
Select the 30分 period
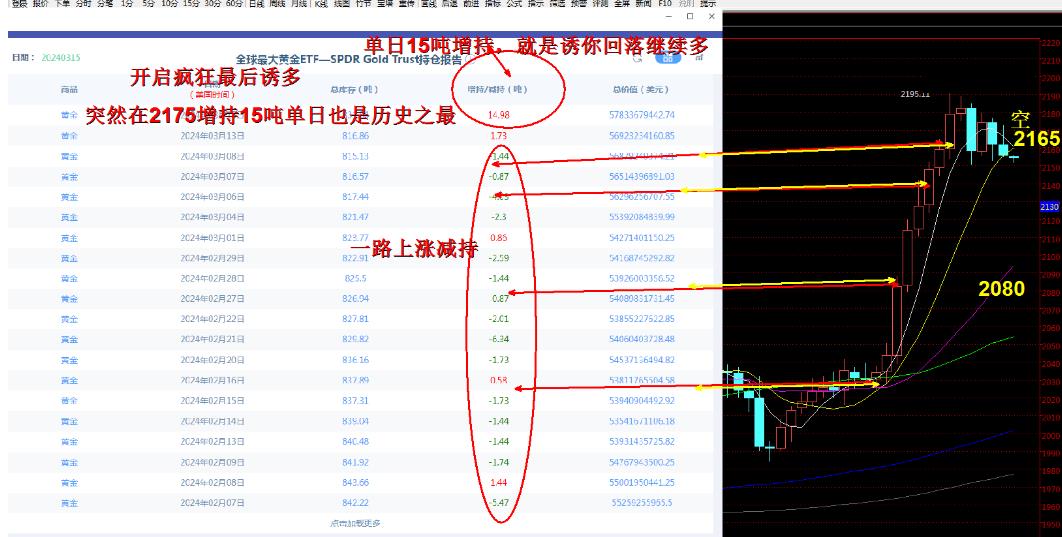pyautogui.click(x=213, y=3)
